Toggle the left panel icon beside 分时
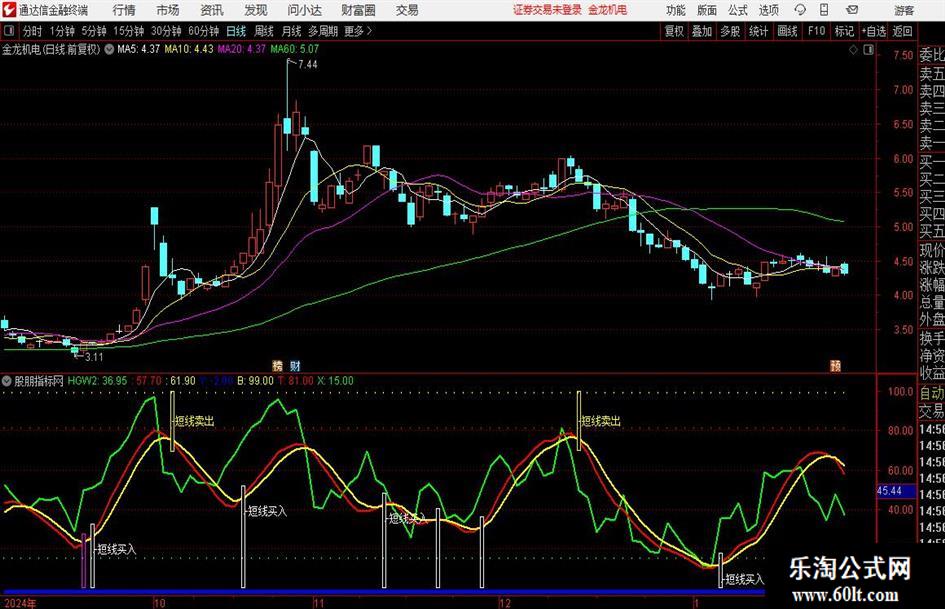The width and height of the screenshot is (945, 609). pyautogui.click(x=9, y=31)
